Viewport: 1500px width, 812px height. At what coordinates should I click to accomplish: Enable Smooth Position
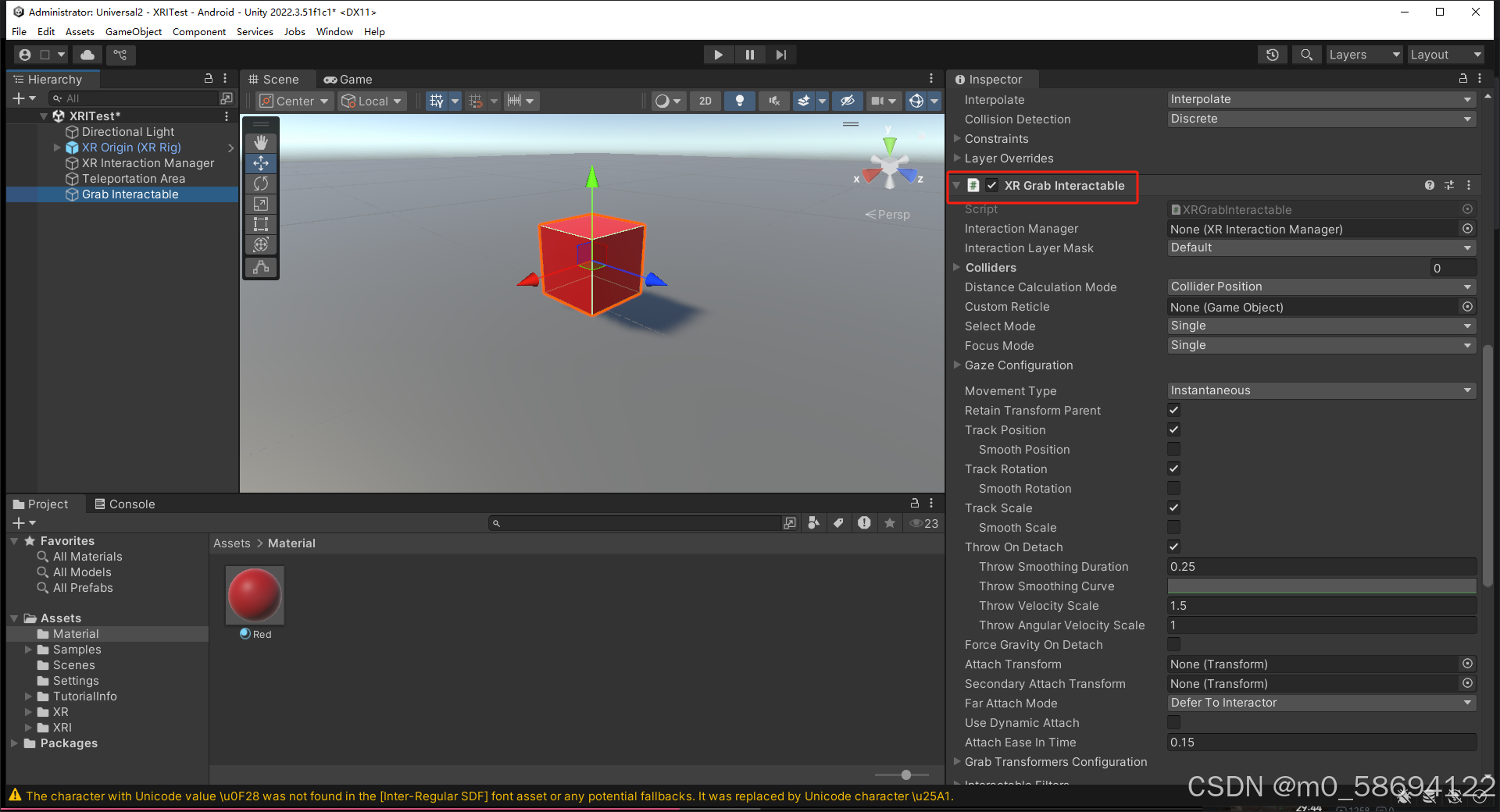[1173, 449]
